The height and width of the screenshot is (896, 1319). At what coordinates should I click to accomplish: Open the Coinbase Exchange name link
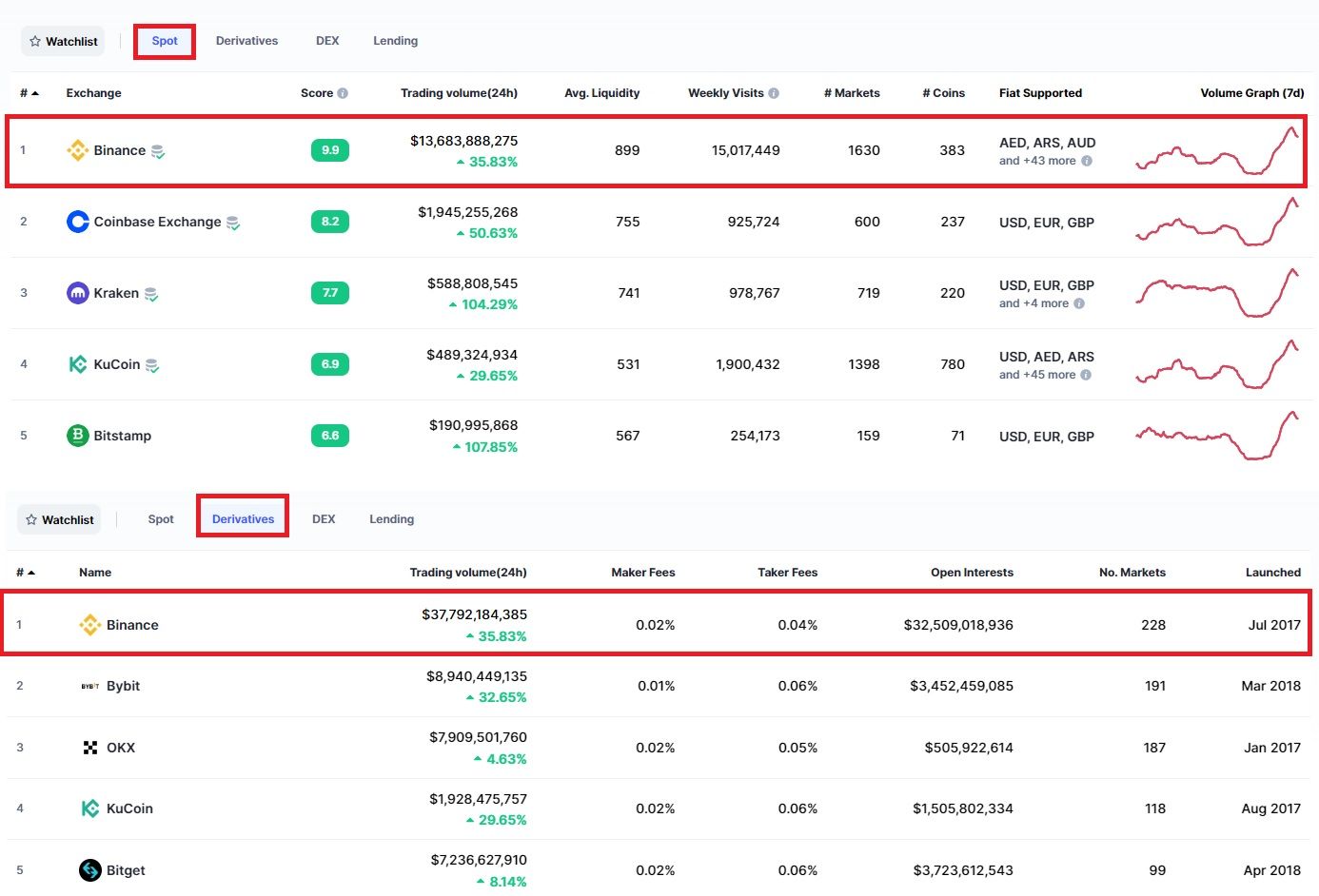coord(157,222)
